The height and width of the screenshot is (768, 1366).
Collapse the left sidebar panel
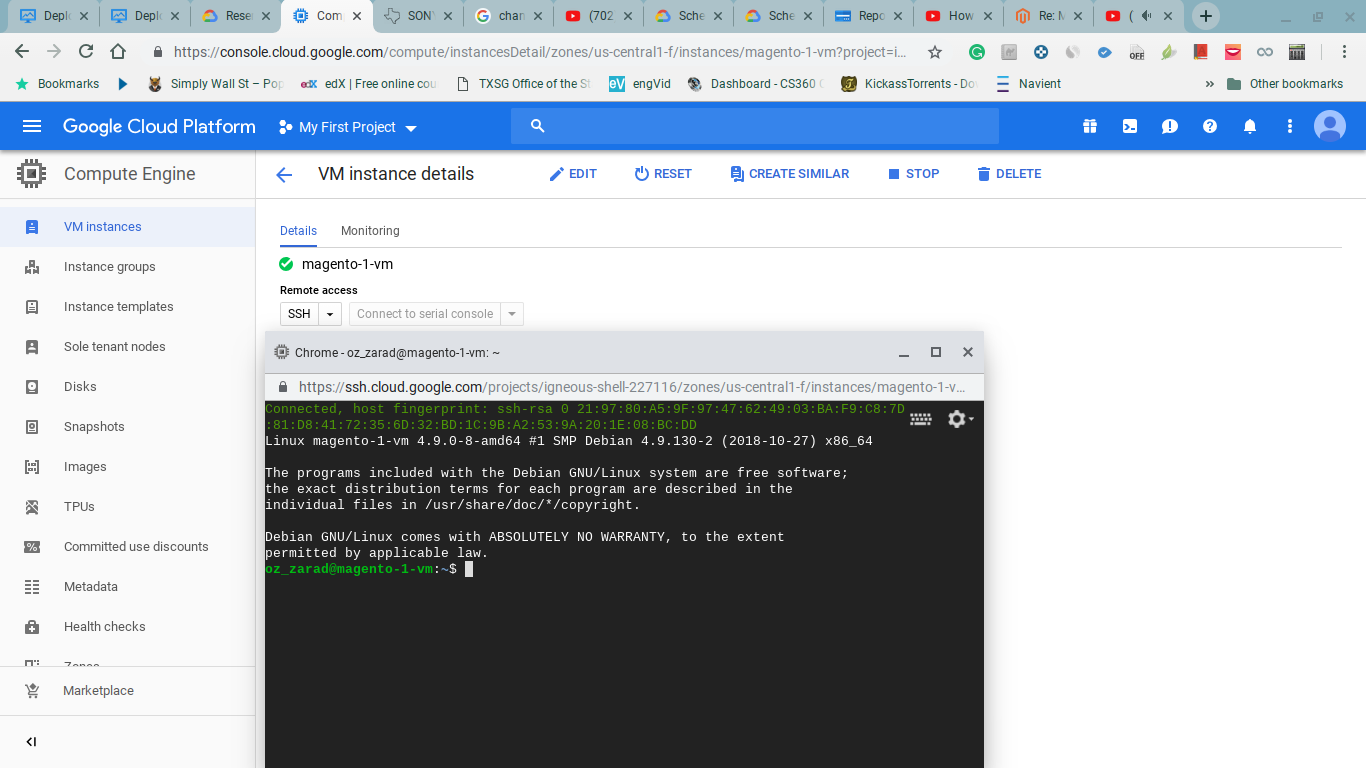click(x=31, y=742)
